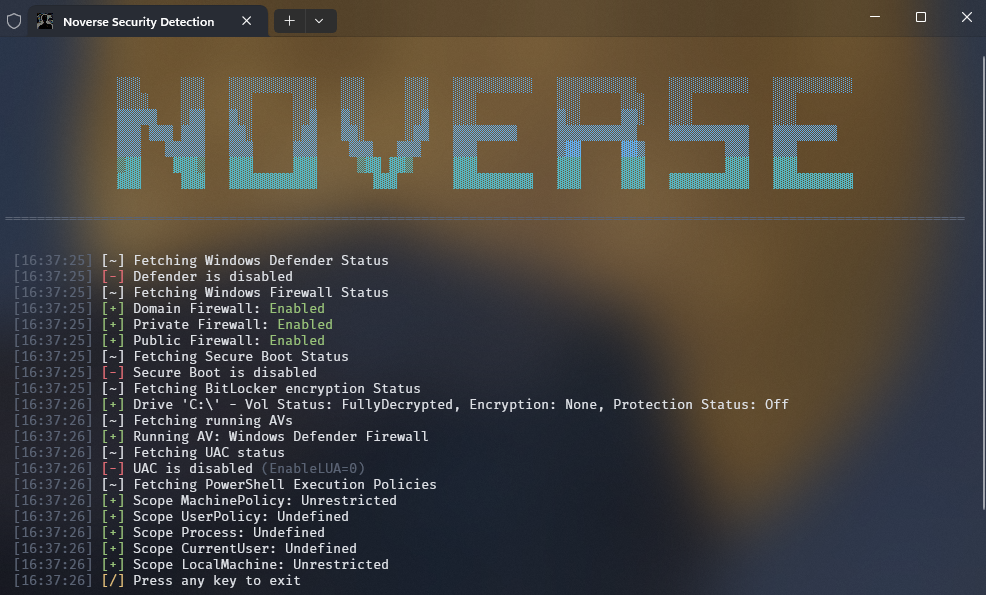986x595 pixels.
Task: Click 'Scope UserPolicy: Undefined' line
Action: coord(181,517)
